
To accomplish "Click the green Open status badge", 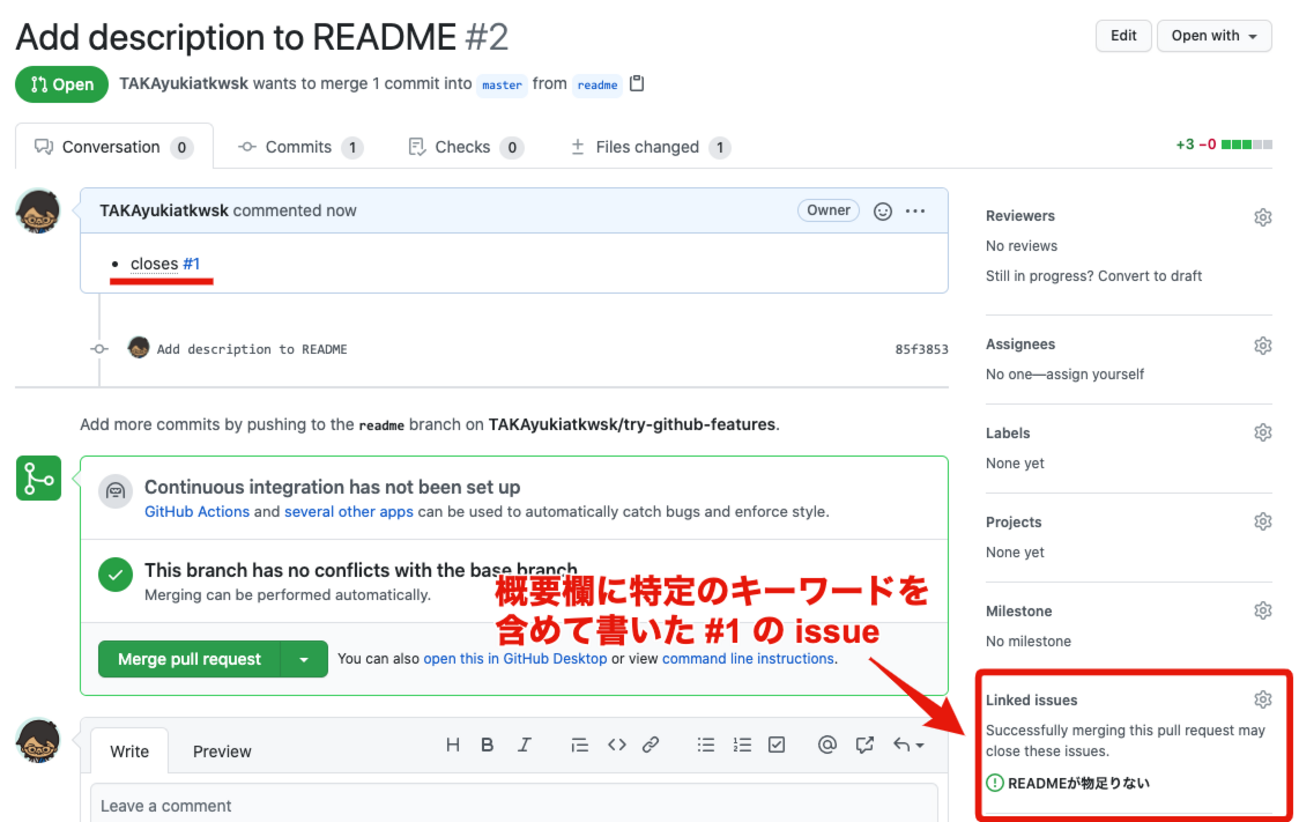I will [61, 85].
